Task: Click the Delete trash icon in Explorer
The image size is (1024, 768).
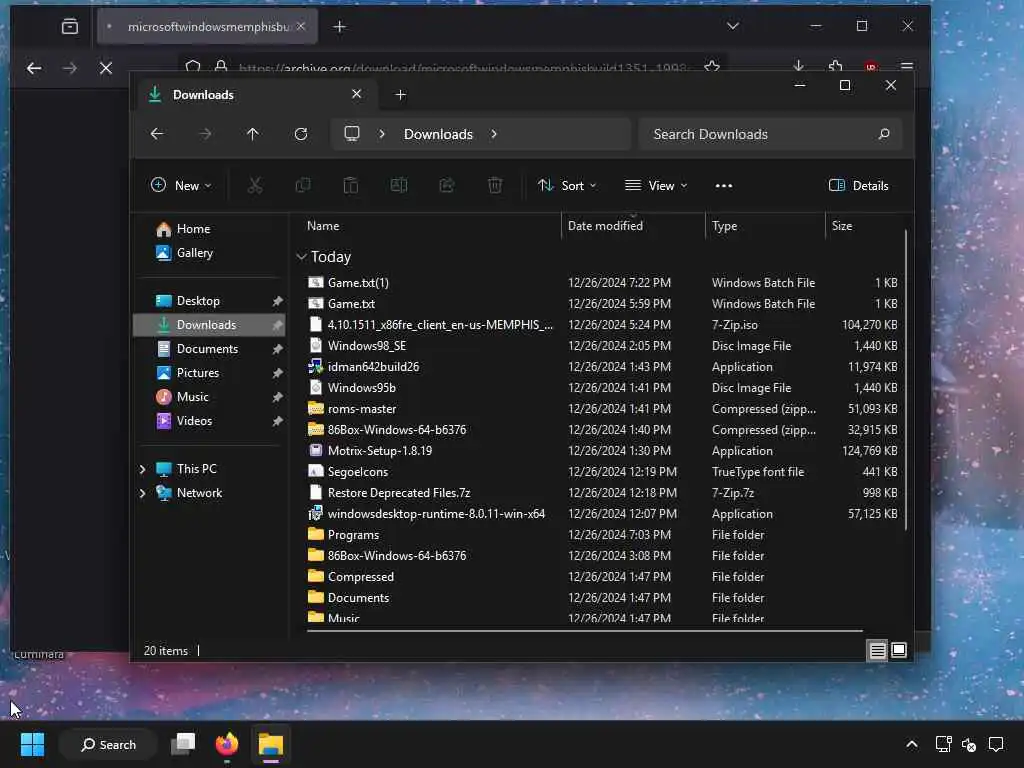Action: click(495, 185)
